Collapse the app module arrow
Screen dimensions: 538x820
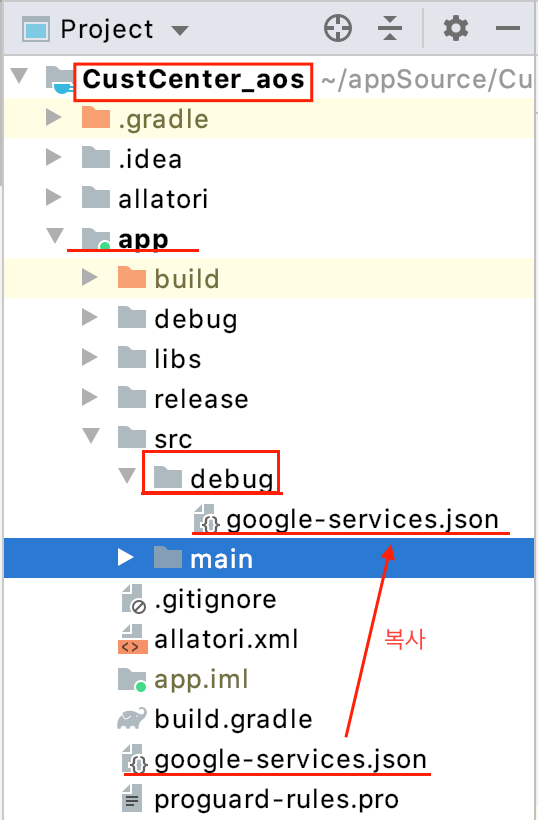point(55,235)
